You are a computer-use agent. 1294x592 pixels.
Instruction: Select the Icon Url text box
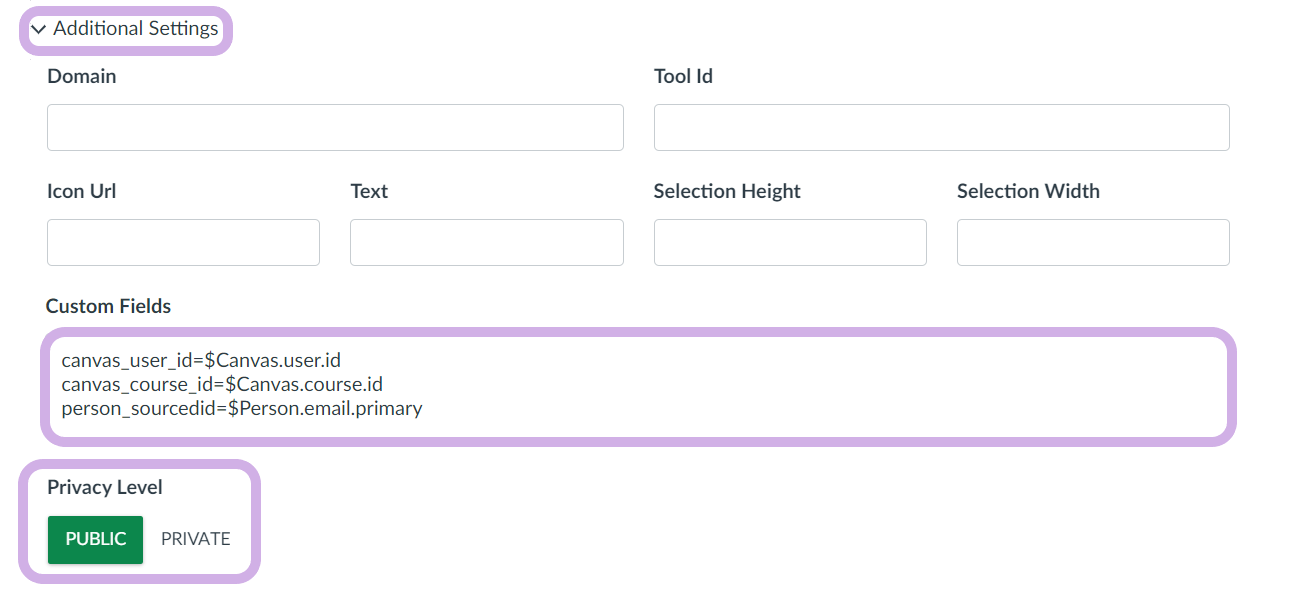pos(183,243)
